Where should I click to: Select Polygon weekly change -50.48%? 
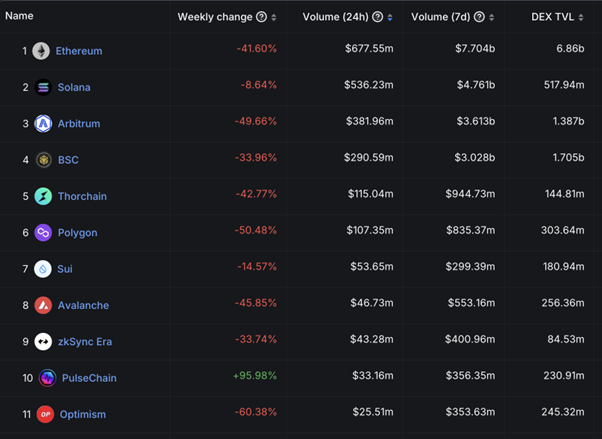tap(256, 230)
